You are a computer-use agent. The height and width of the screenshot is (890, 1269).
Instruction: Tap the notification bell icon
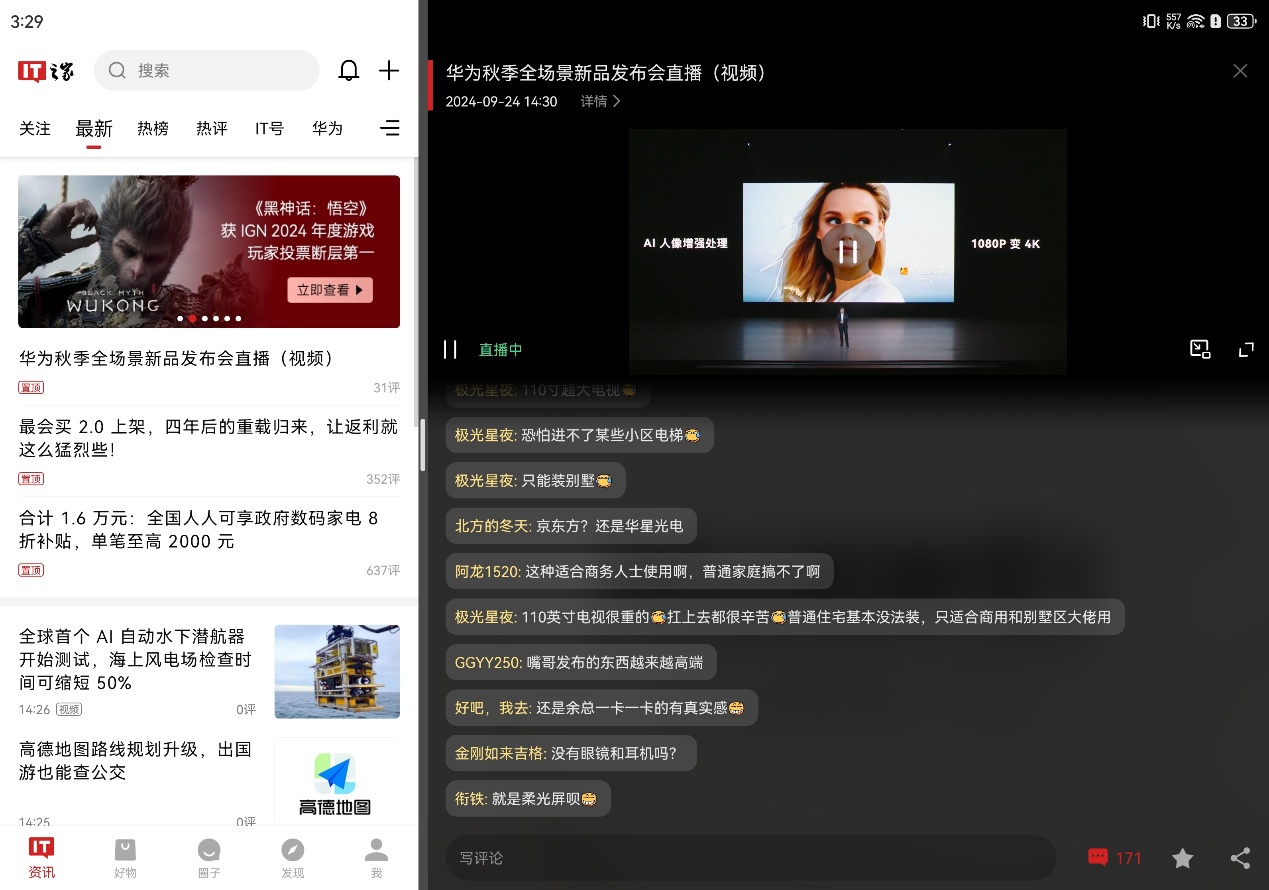tap(348, 70)
